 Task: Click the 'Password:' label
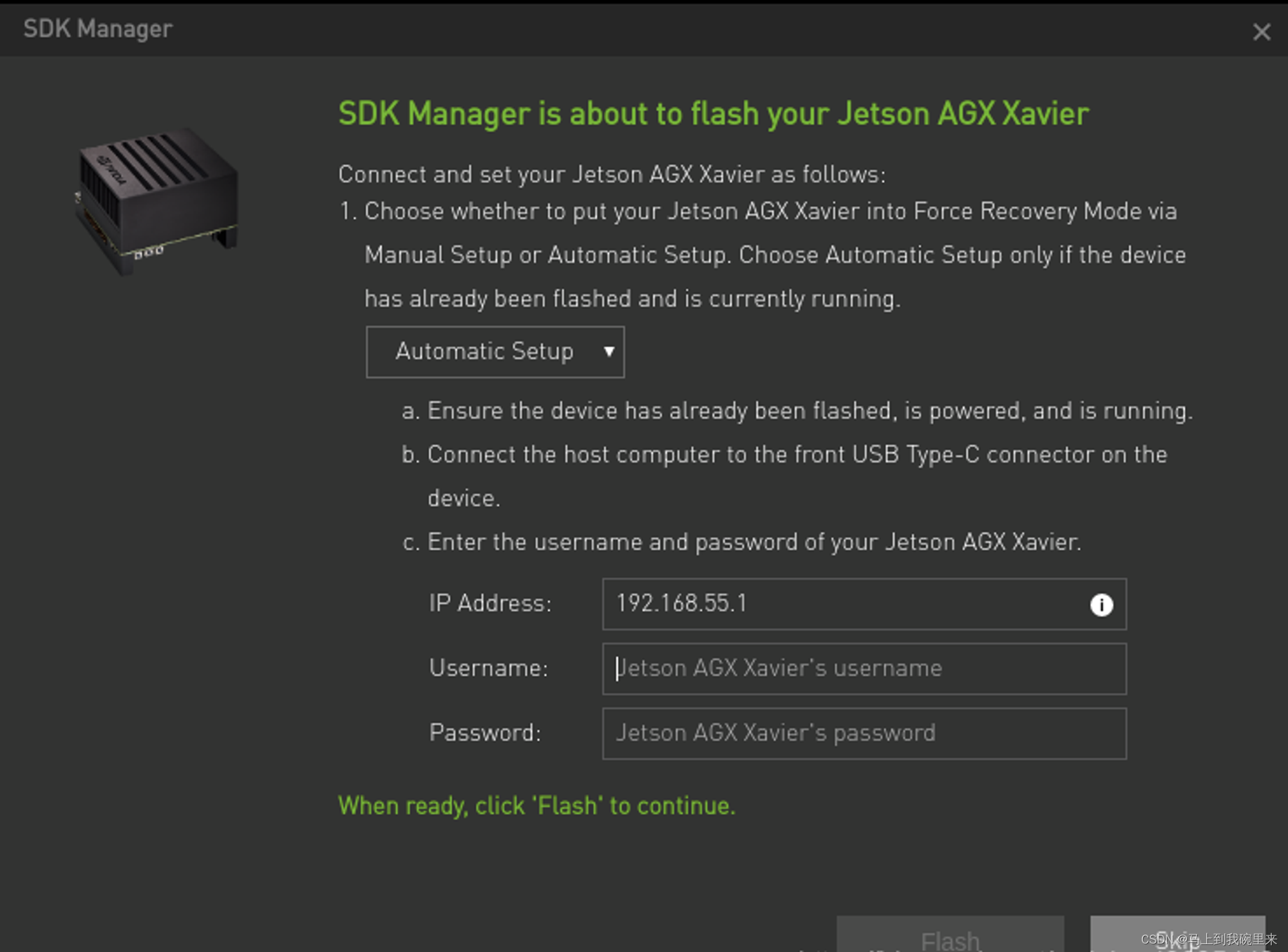pyautogui.click(x=485, y=733)
